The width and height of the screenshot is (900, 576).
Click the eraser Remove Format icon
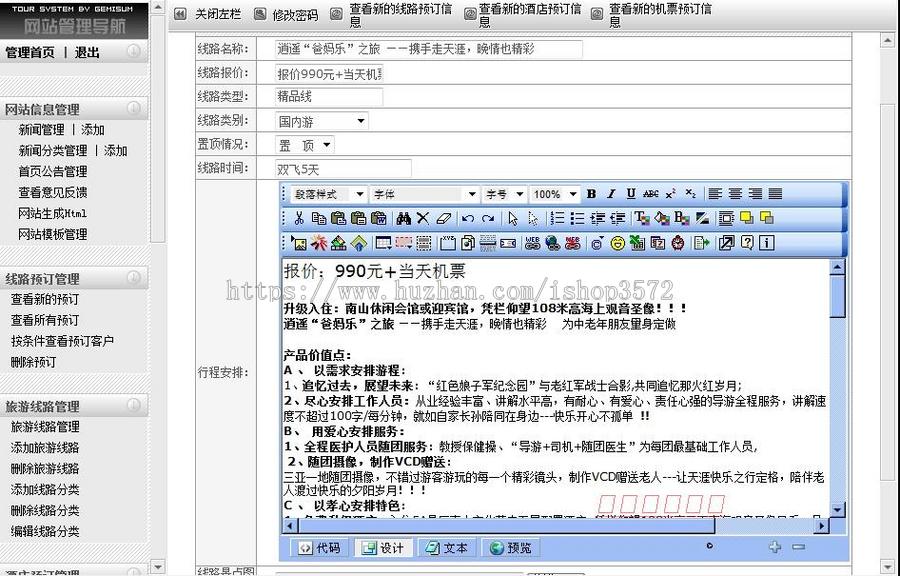click(444, 218)
